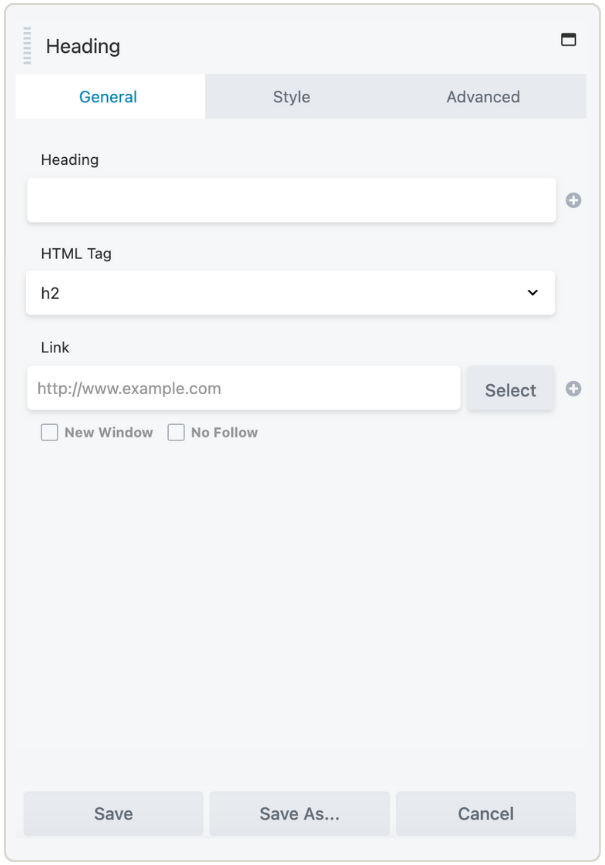
Task: Click the Save As button
Action: click(299, 813)
